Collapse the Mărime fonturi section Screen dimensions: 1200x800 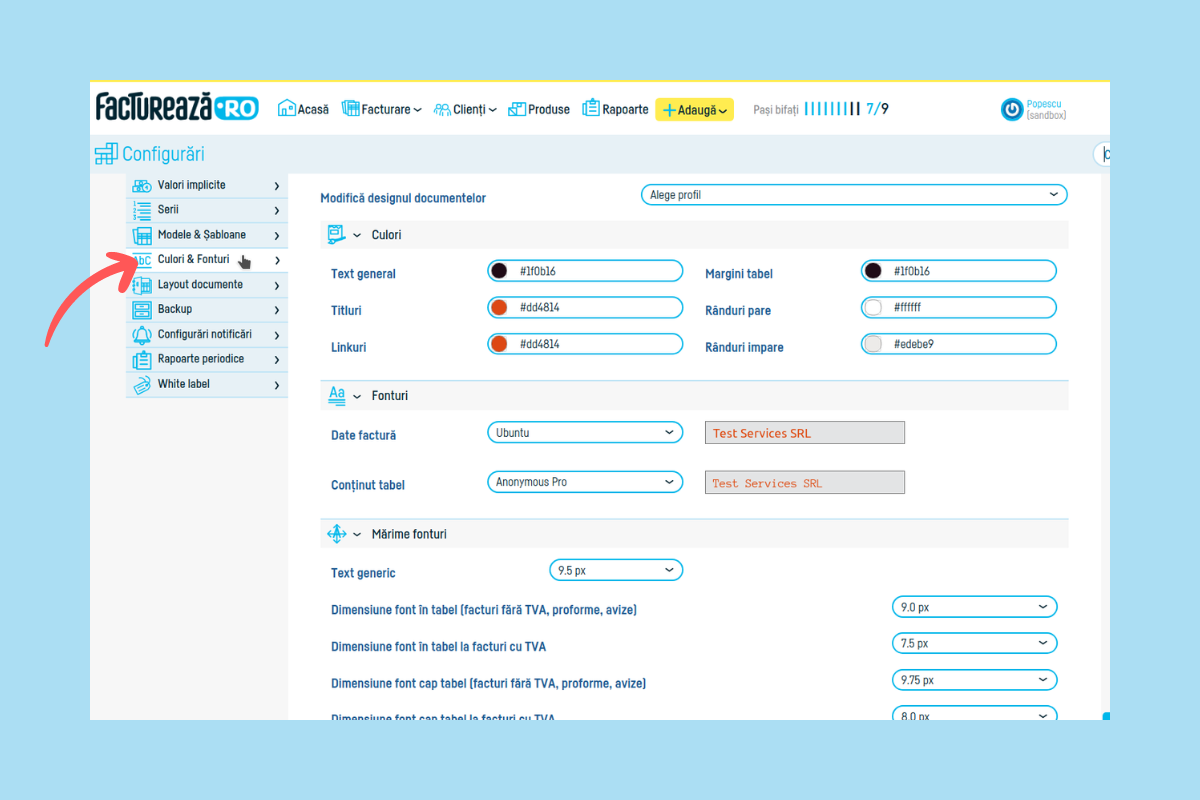357,535
